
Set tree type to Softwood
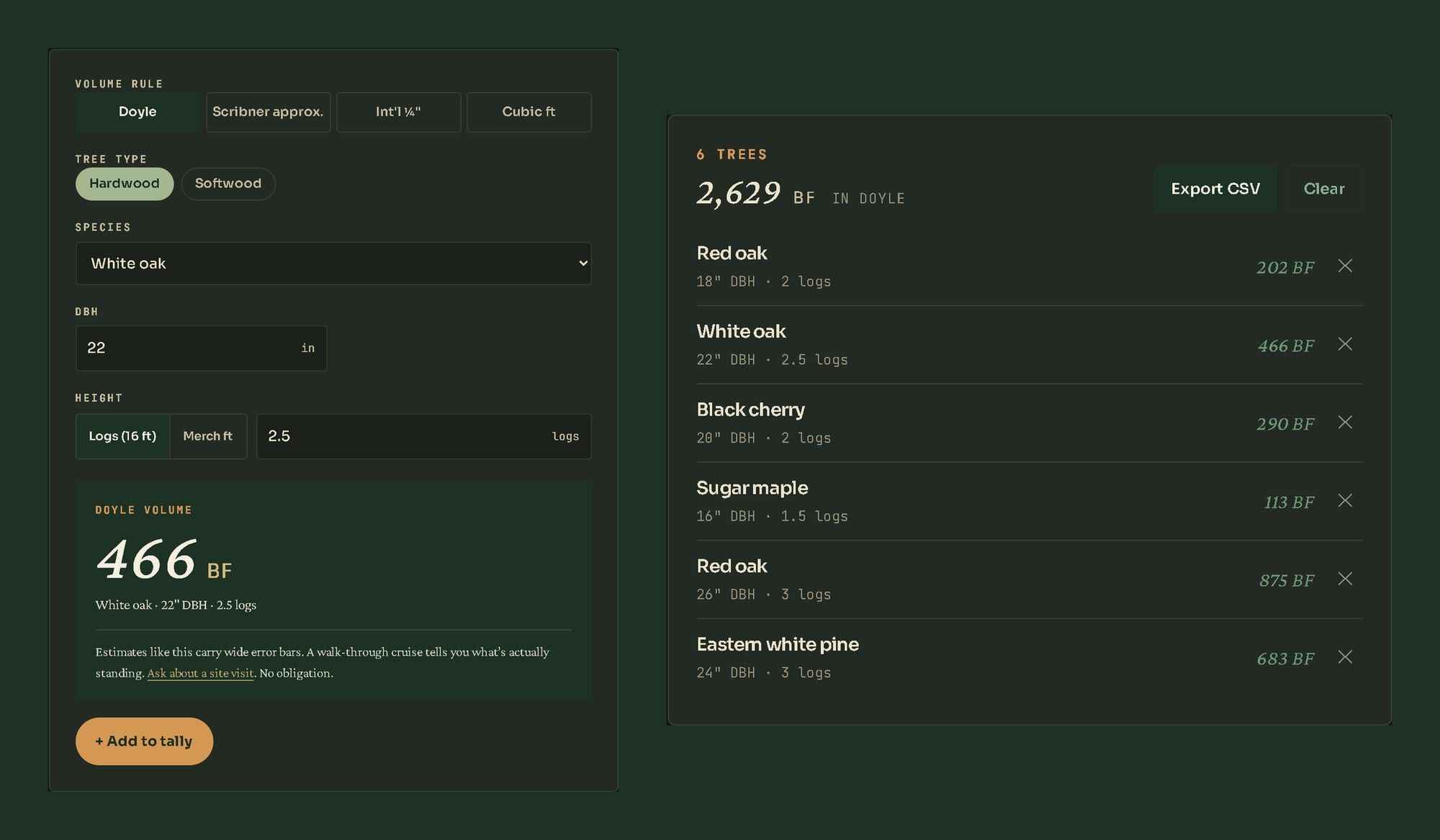coord(228,184)
